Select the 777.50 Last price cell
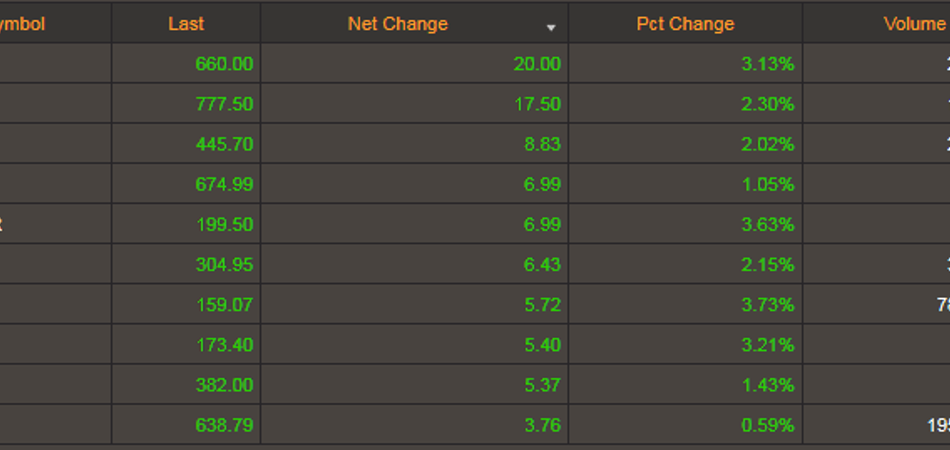 [224, 104]
